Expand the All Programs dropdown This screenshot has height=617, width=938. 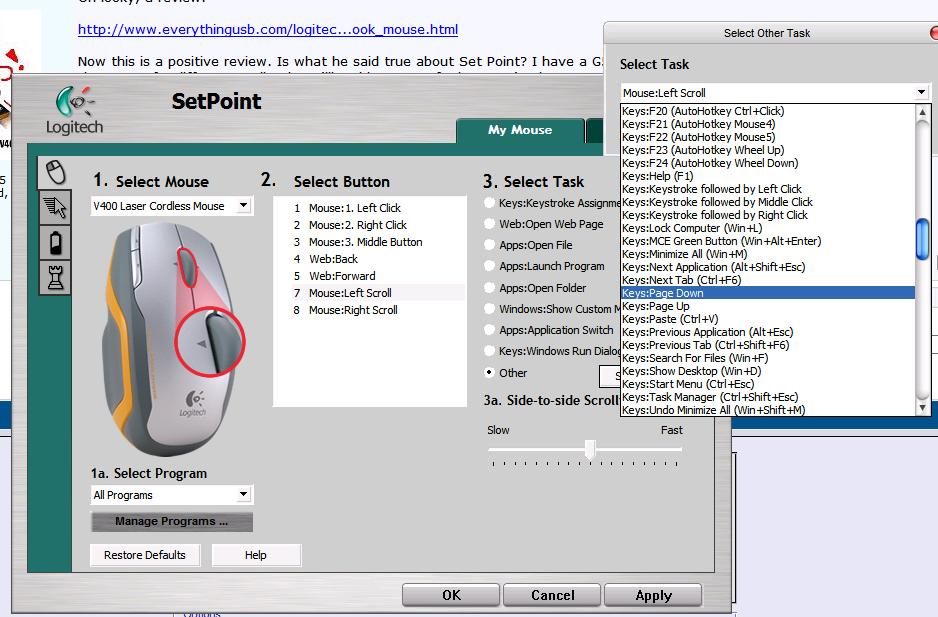pos(172,495)
